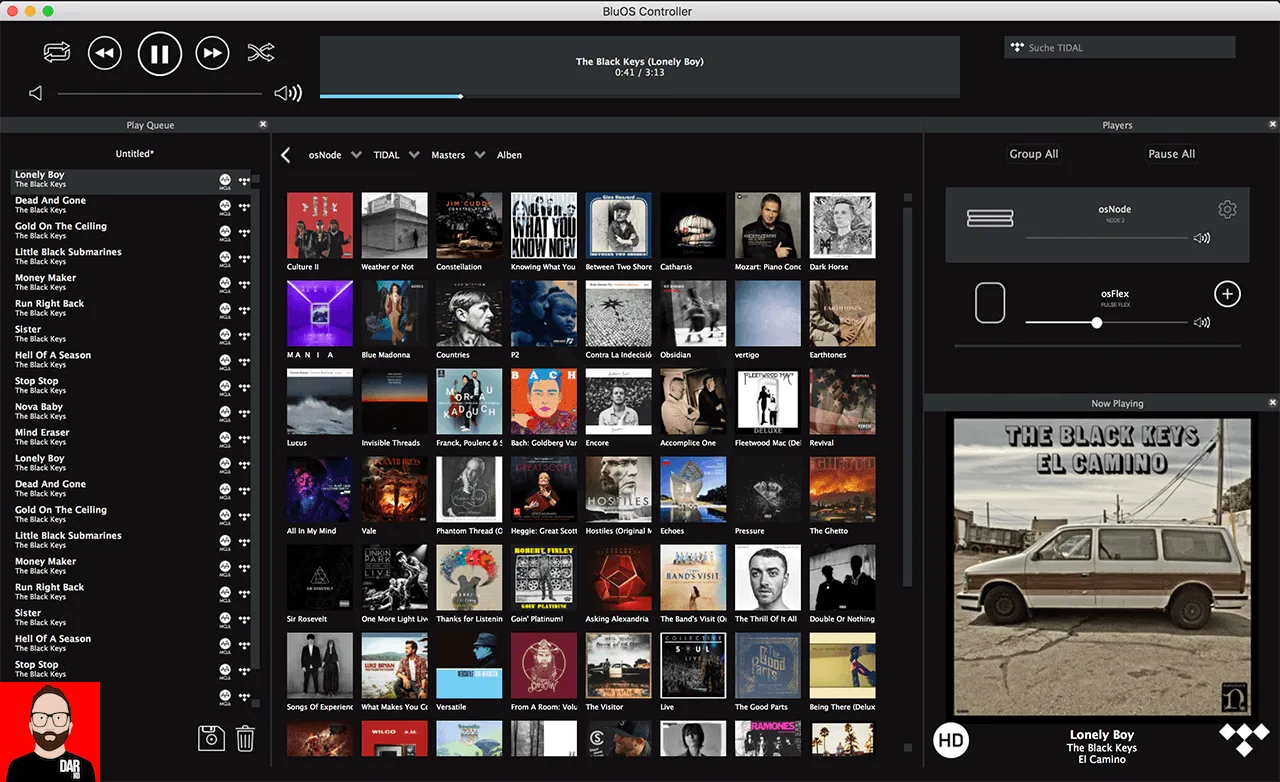Open The Good Parts album
The image size is (1280, 782).
pos(768,666)
